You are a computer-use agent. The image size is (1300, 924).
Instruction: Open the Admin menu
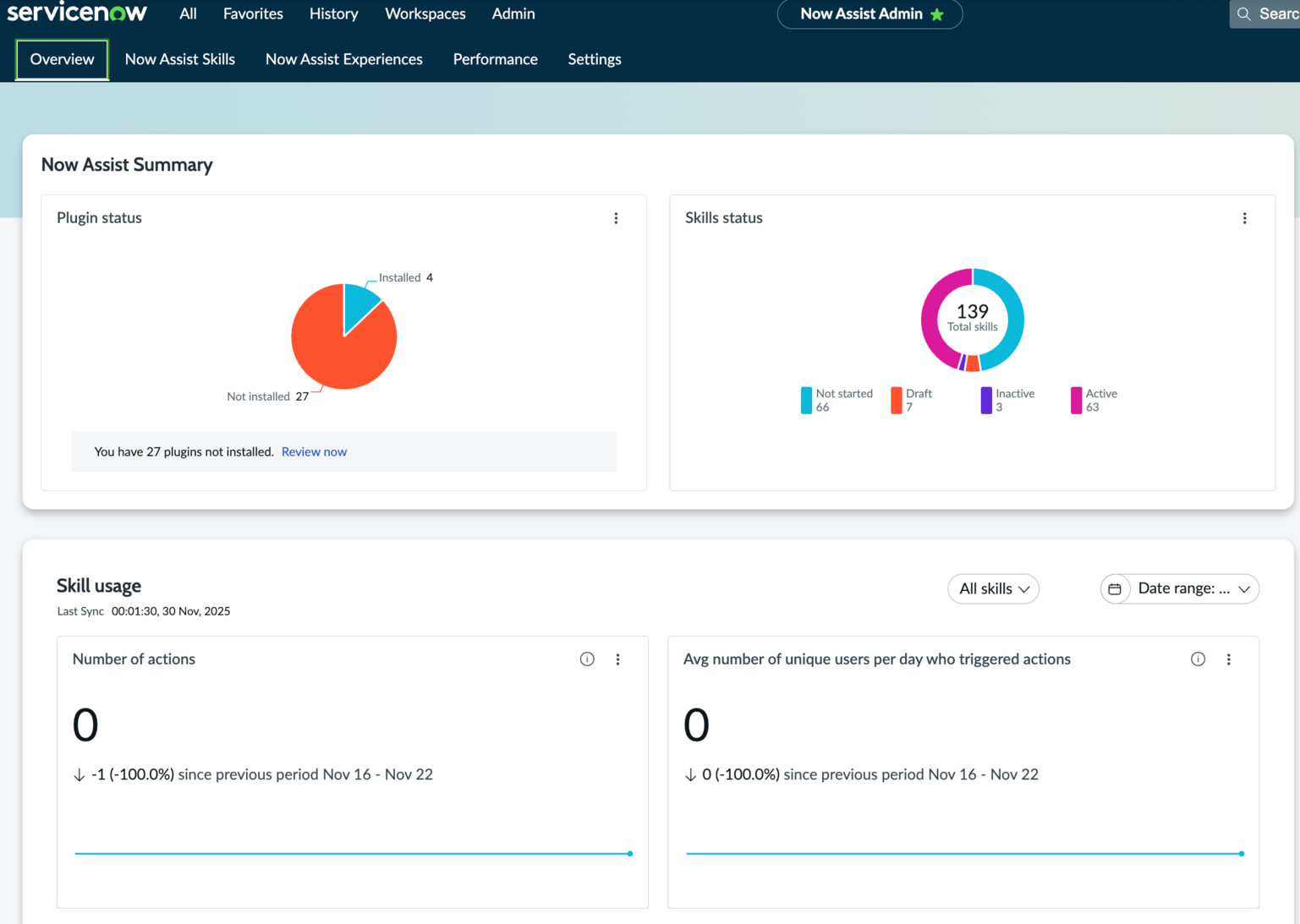click(x=513, y=14)
